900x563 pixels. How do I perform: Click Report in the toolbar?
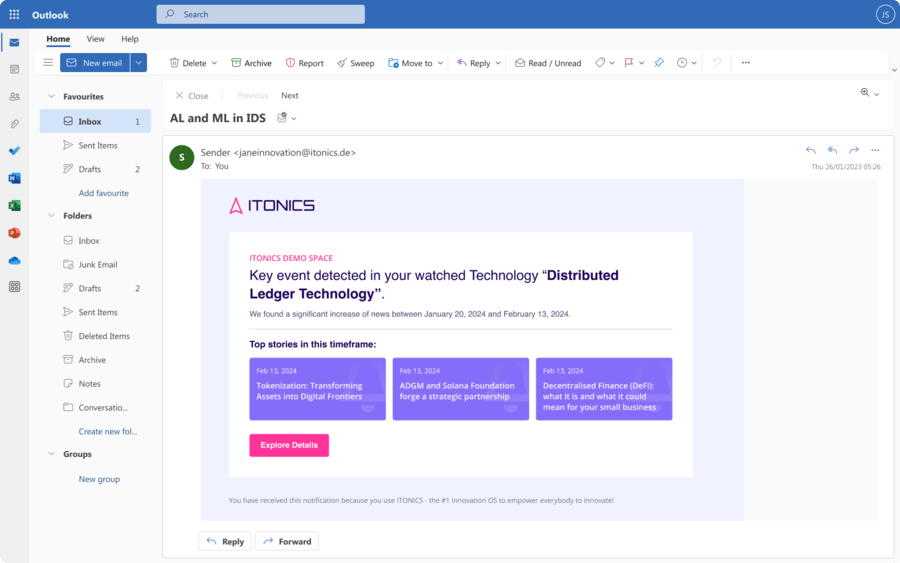(x=305, y=63)
